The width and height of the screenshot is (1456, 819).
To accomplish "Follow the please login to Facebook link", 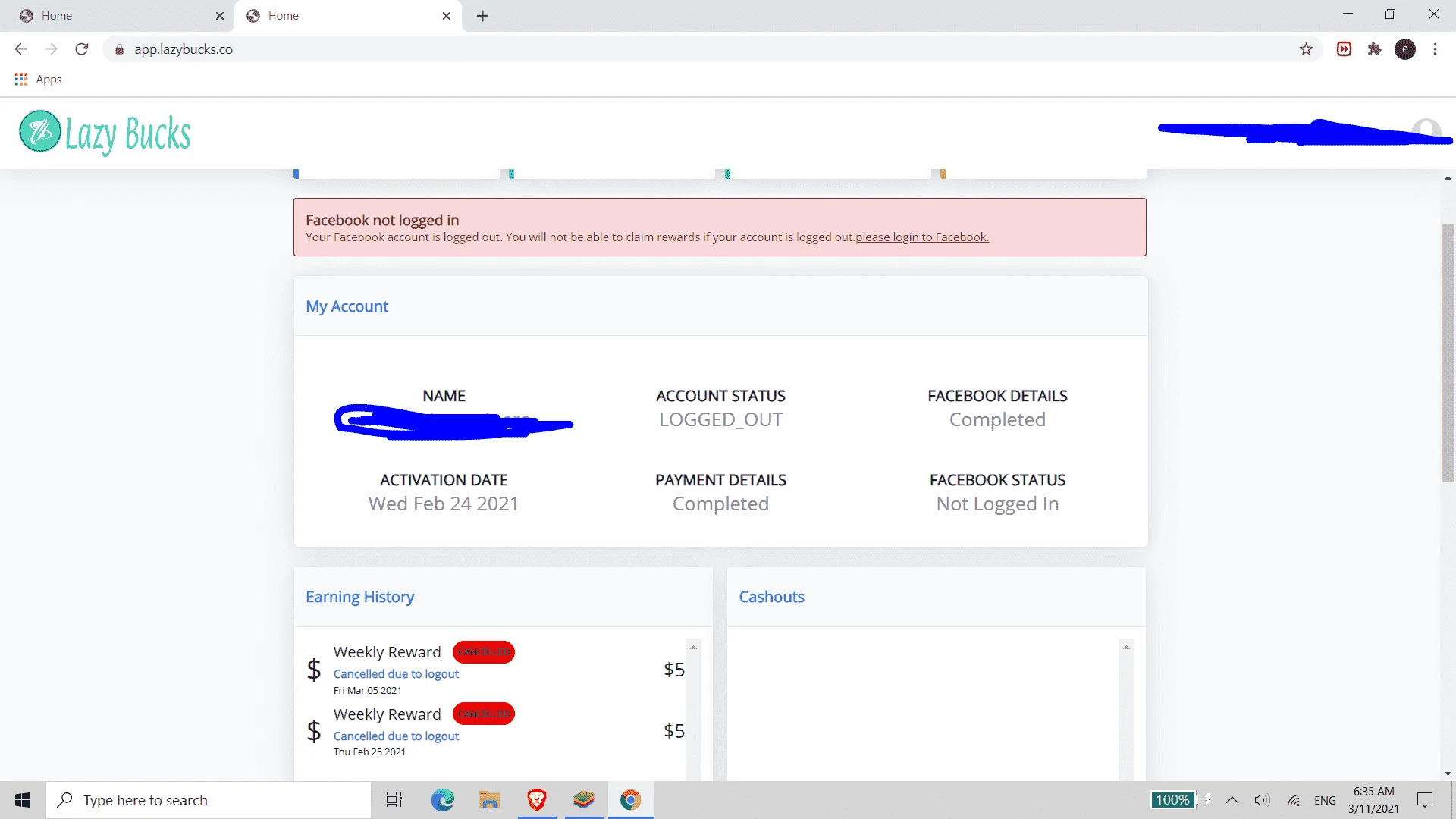I will 922,237.
